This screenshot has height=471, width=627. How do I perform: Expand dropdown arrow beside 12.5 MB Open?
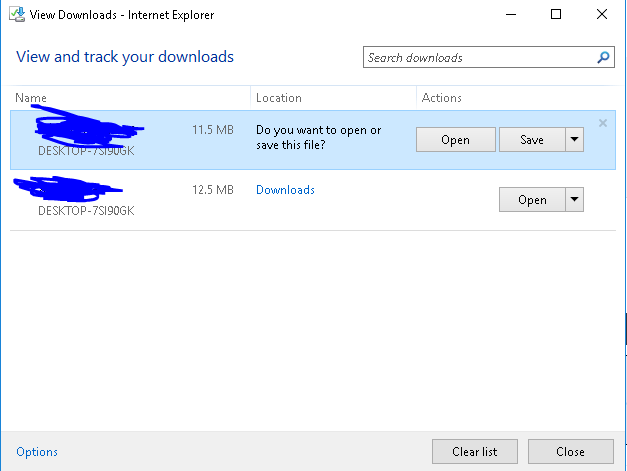(x=575, y=200)
